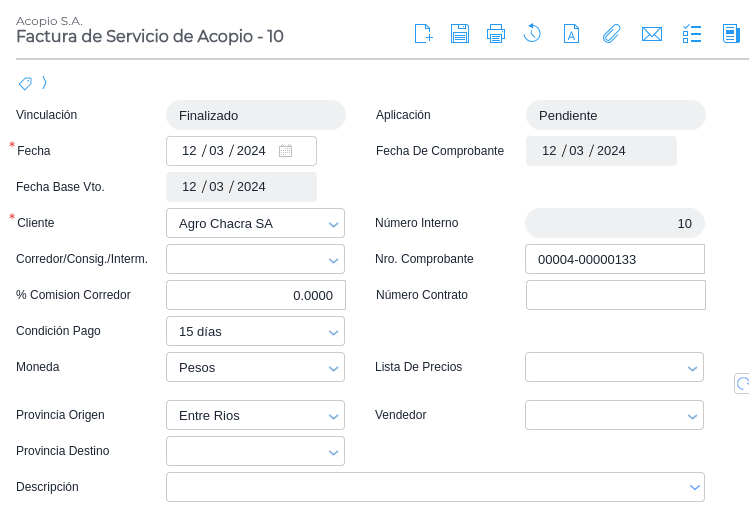
Task: Print the invoice using the printer icon
Action: [x=496, y=34]
